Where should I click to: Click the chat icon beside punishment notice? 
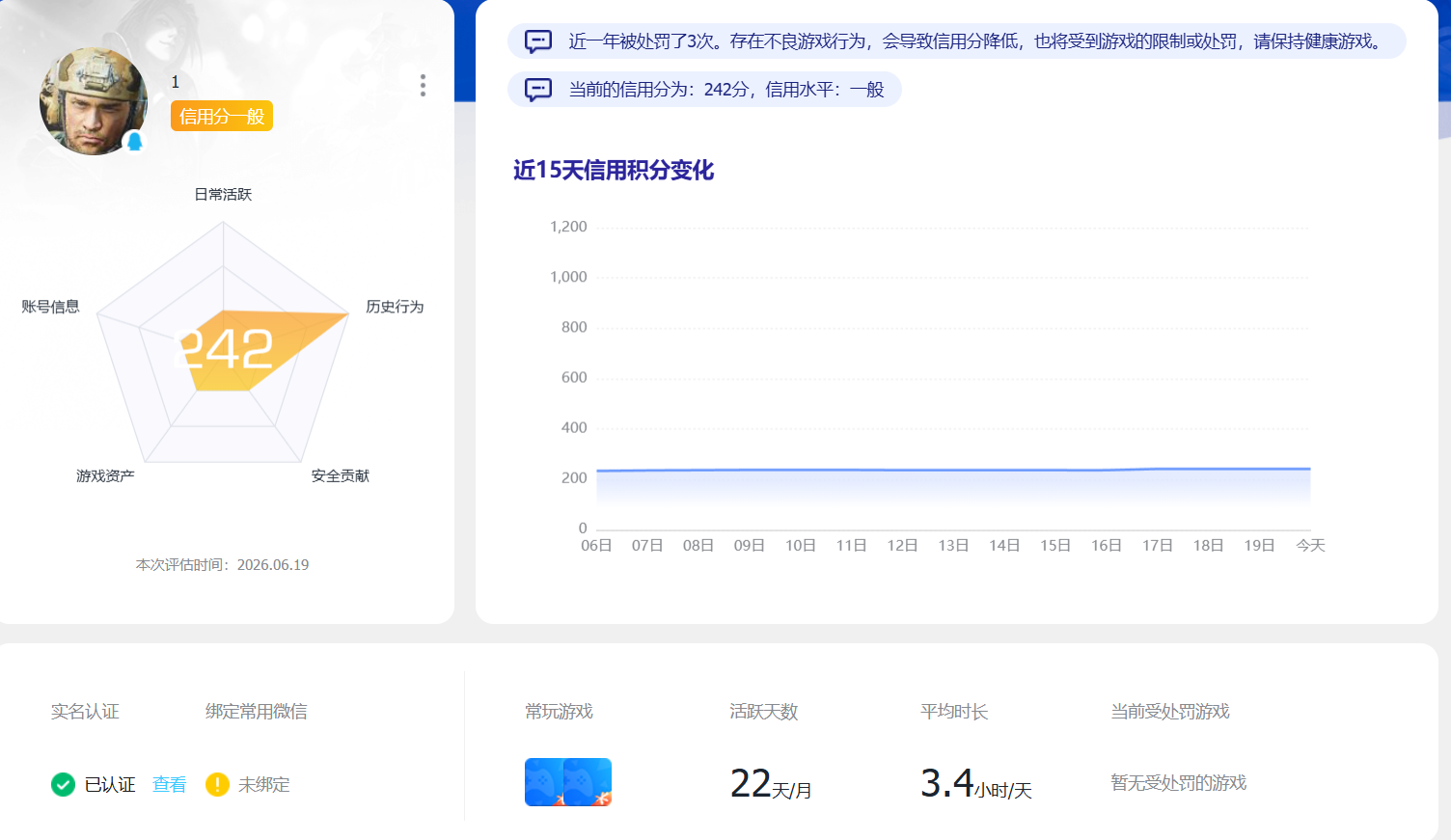click(x=538, y=41)
